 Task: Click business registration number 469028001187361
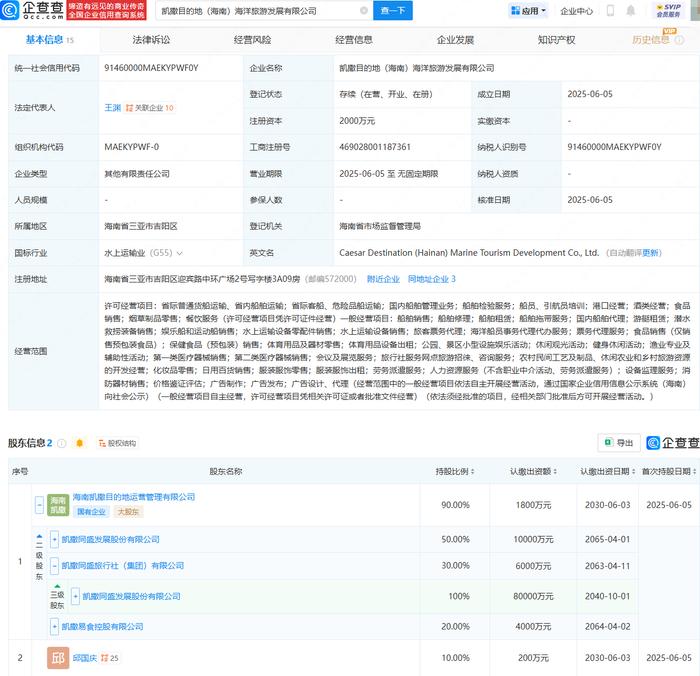pyautogui.click(x=375, y=147)
